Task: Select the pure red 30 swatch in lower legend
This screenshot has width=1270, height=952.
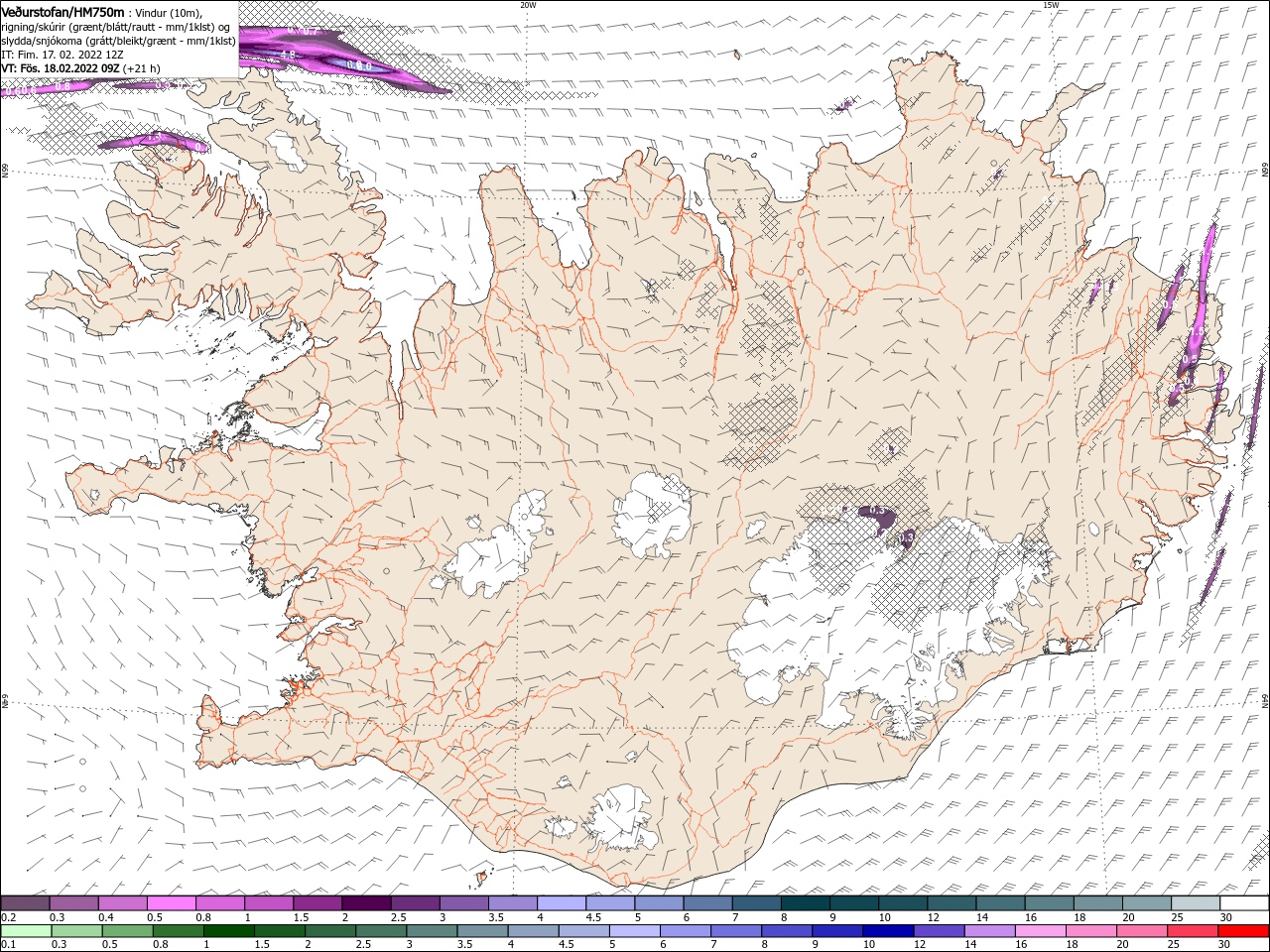Action: (1243, 931)
